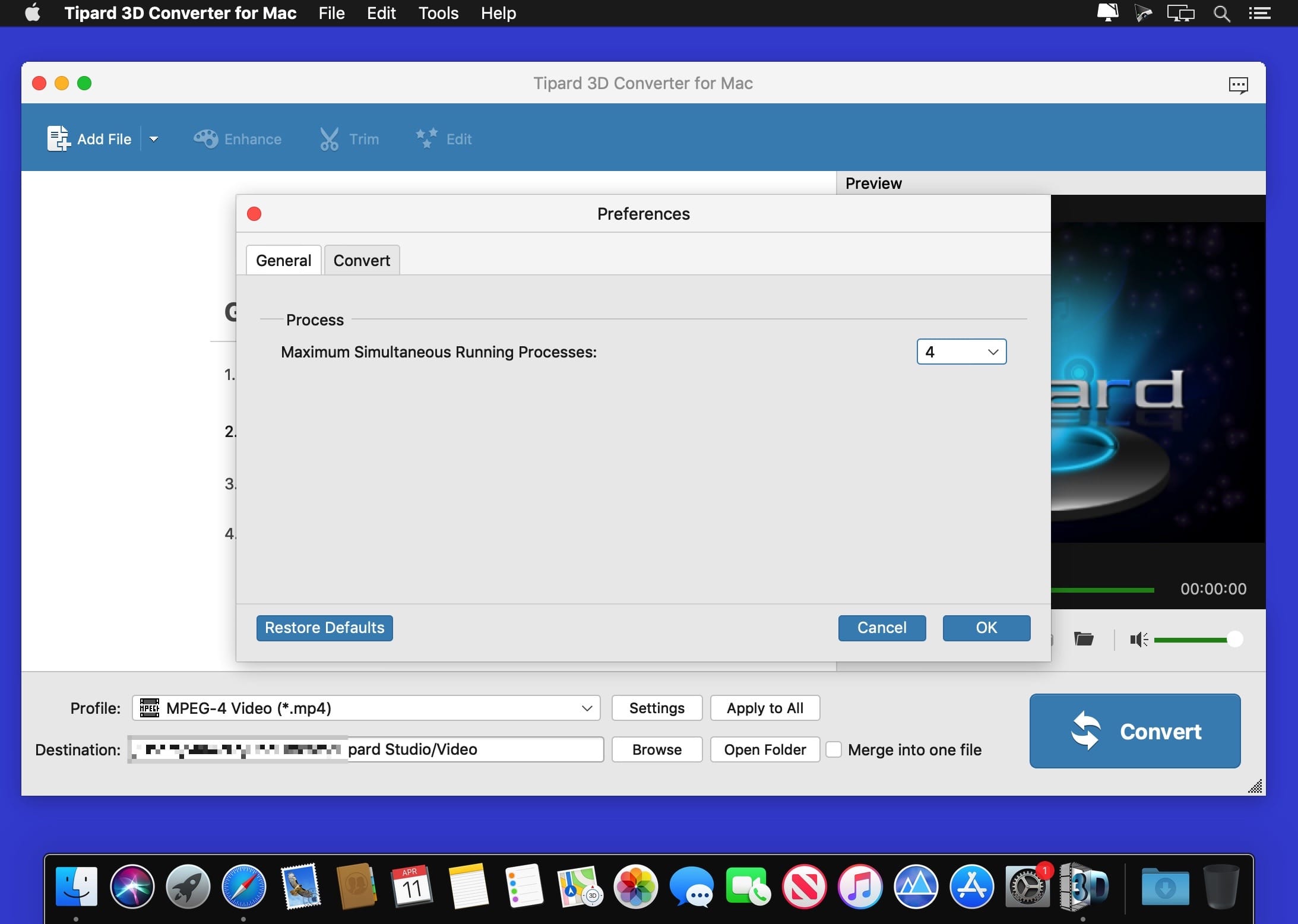
Task: Mute audio with the speaker icon
Action: point(1138,640)
